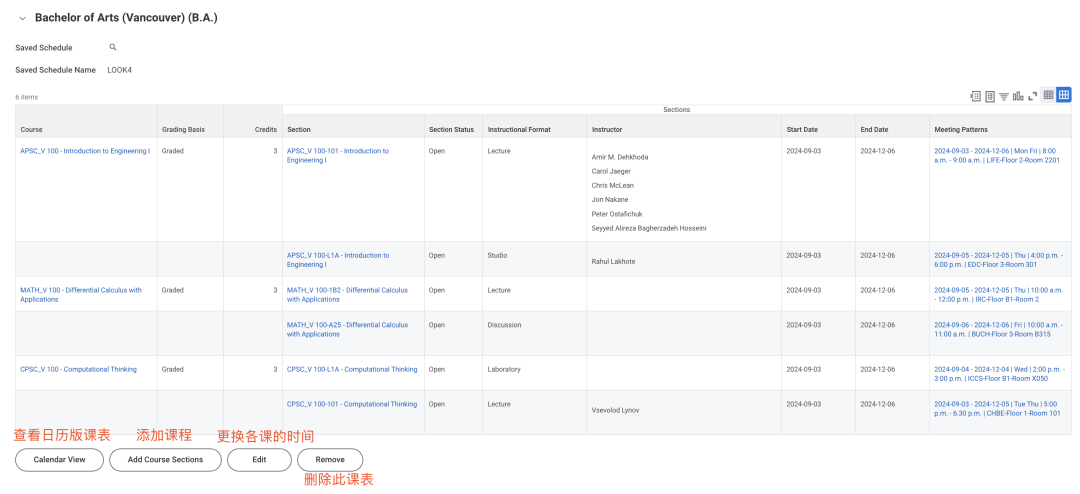
Task: Click the Saved Schedule magnifier icon
Action: [113, 47]
